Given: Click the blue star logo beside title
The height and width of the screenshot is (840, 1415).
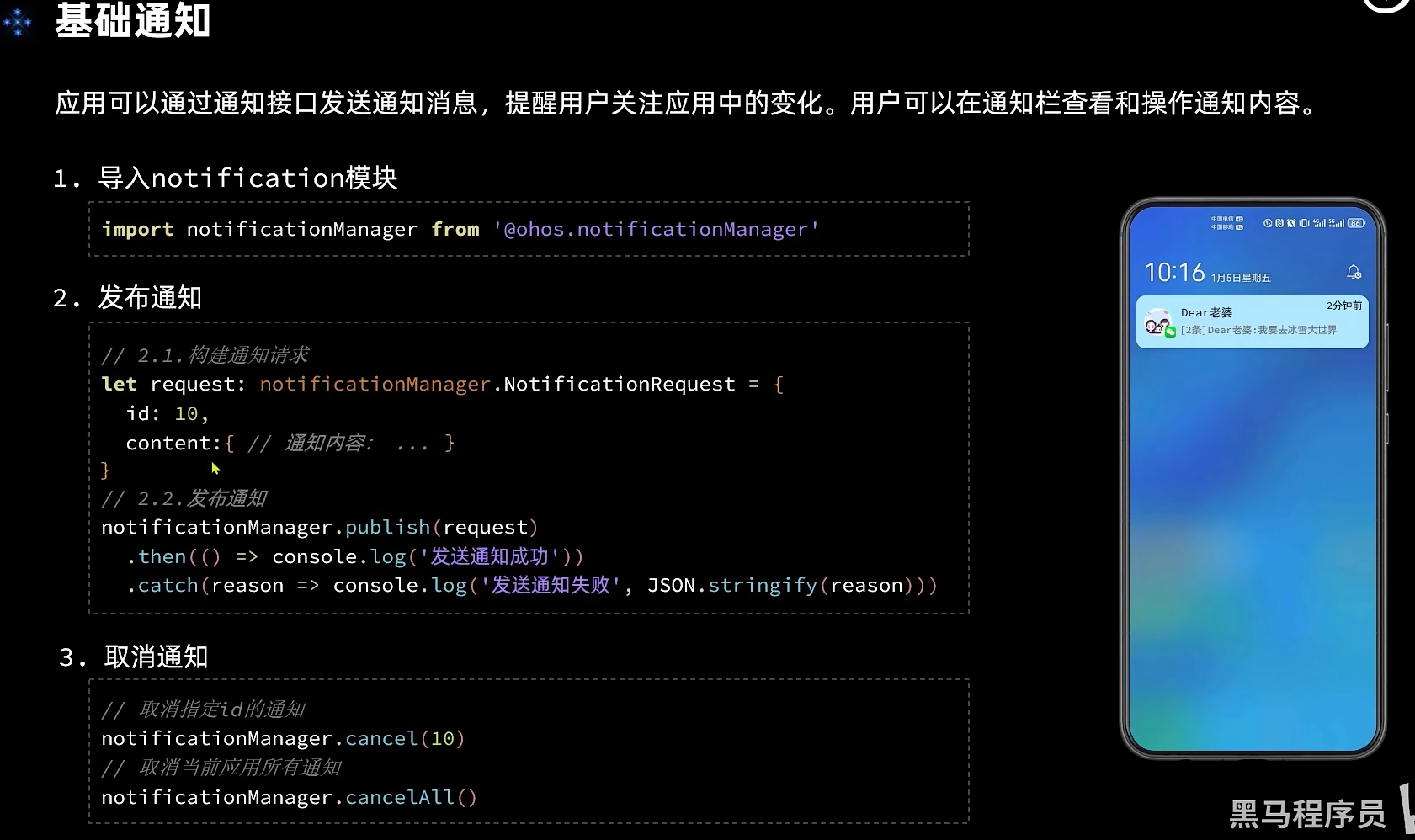Looking at the screenshot, I should click(x=18, y=23).
